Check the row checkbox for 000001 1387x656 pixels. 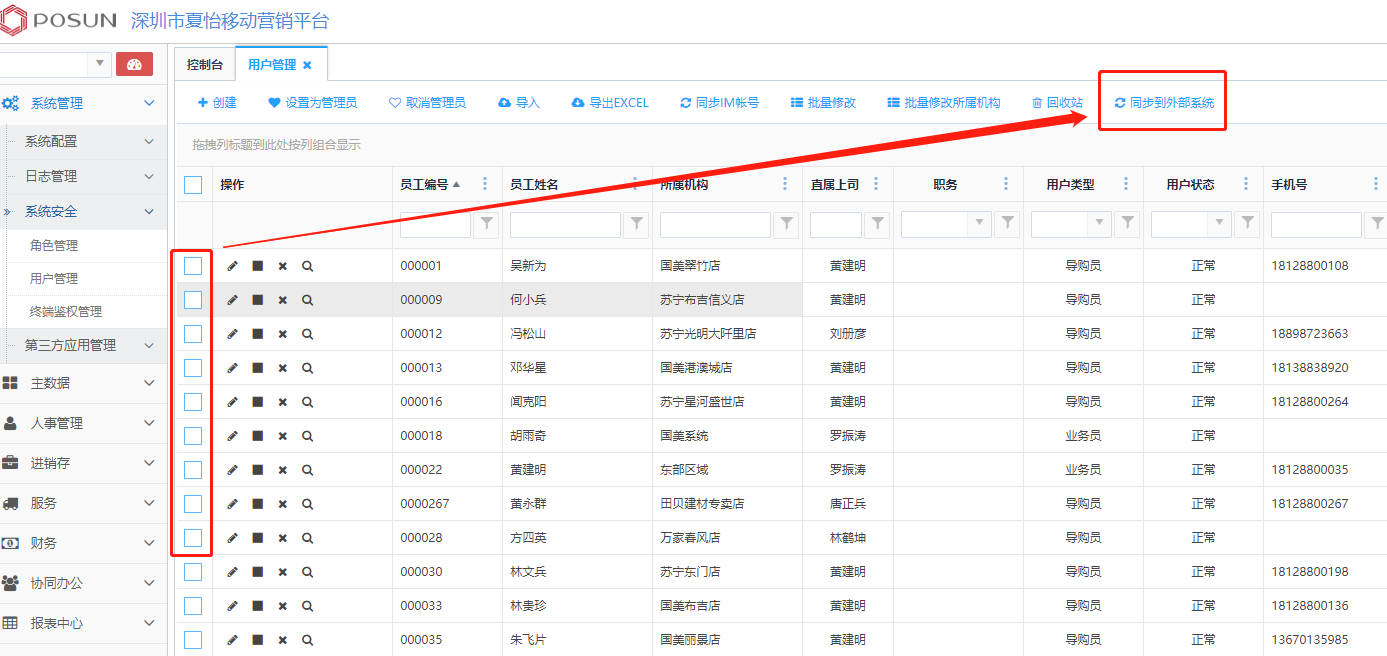pyautogui.click(x=193, y=266)
